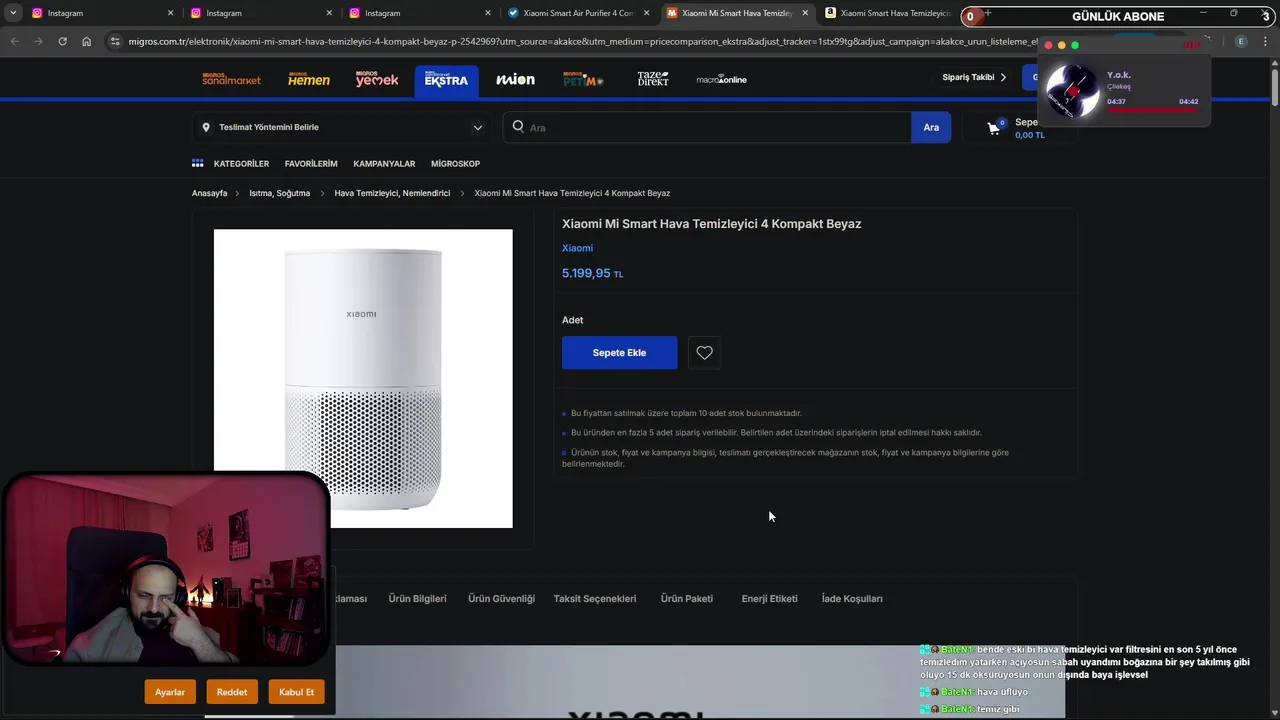
Task: Click the location pin icon
Action: (x=206, y=127)
